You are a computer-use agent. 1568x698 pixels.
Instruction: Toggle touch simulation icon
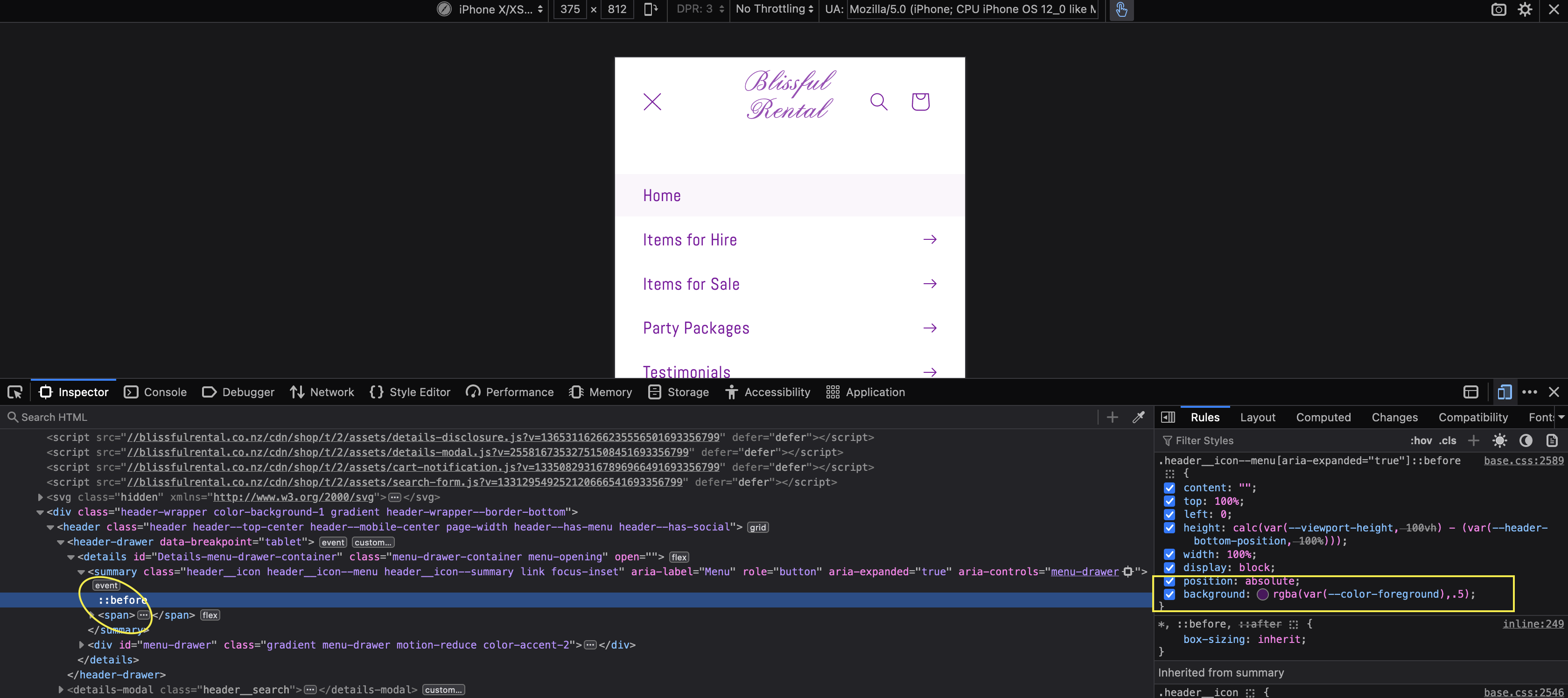coord(1120,9)
